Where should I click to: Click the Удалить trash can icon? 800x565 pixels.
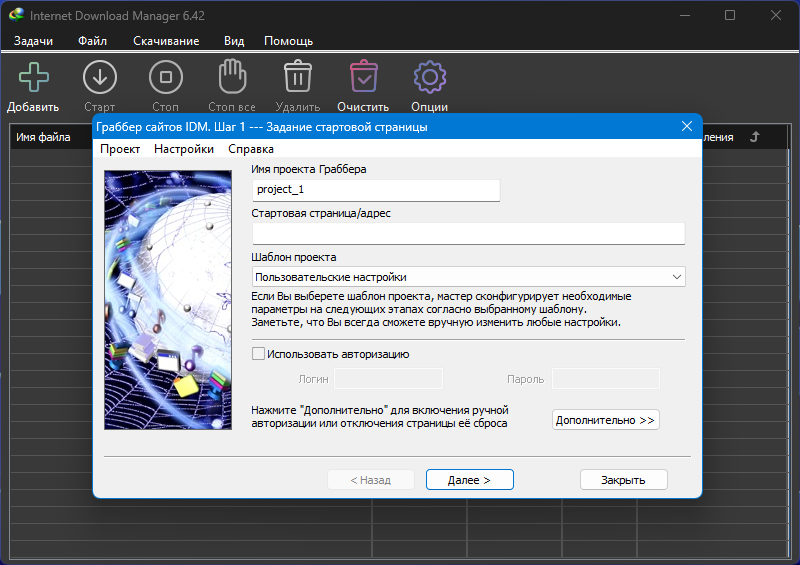coord(298,77)
